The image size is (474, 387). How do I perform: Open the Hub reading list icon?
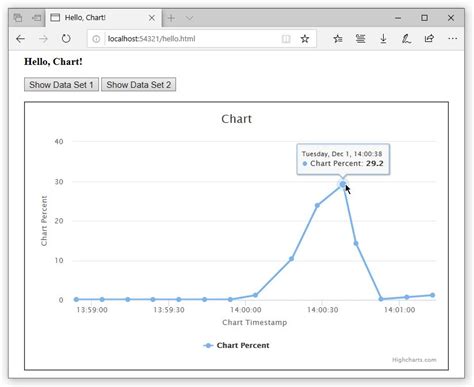click(360, 39)
